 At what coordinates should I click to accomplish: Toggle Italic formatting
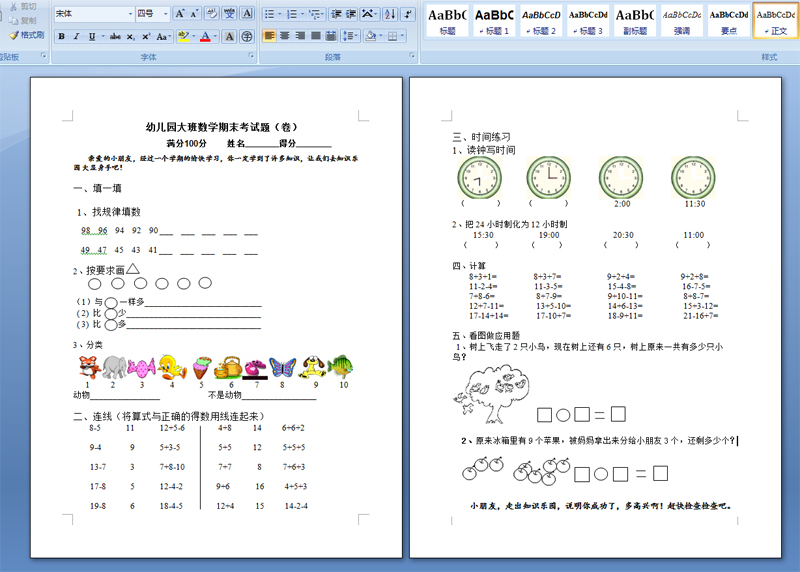pyautogui.click(x=77, y=36)
